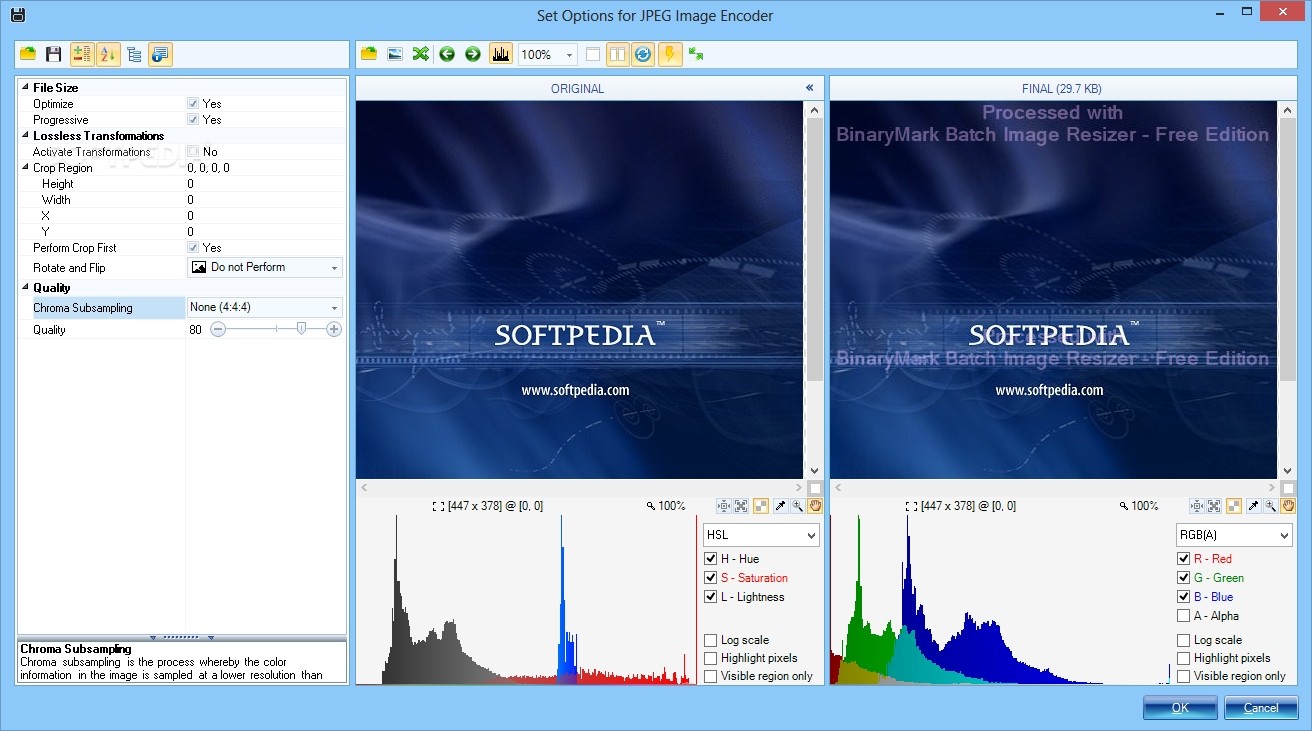The height and width of the screenshot is (731, 1312).
Task: Click the Quality slider thumb
Action: (x=301, y=328)
